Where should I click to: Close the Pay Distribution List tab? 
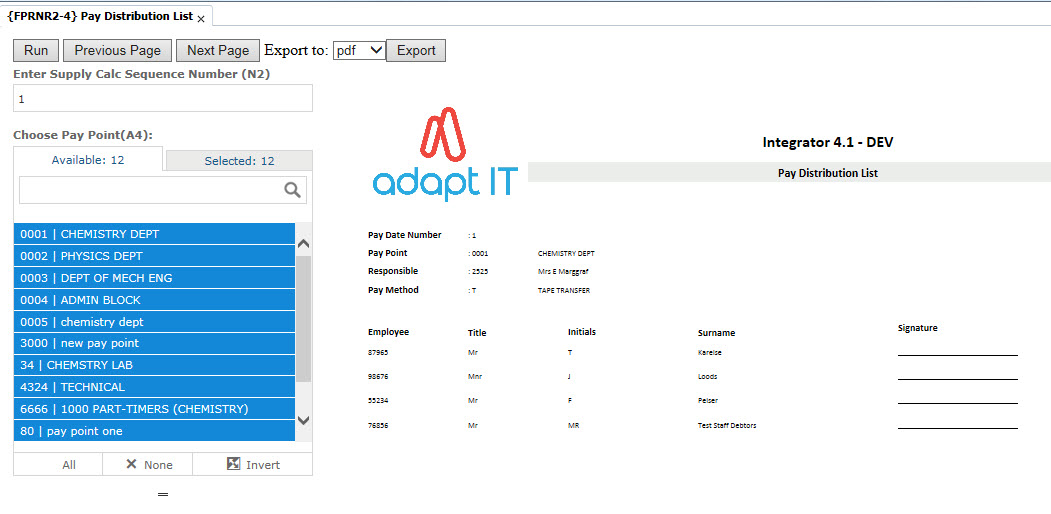point(201,18)
